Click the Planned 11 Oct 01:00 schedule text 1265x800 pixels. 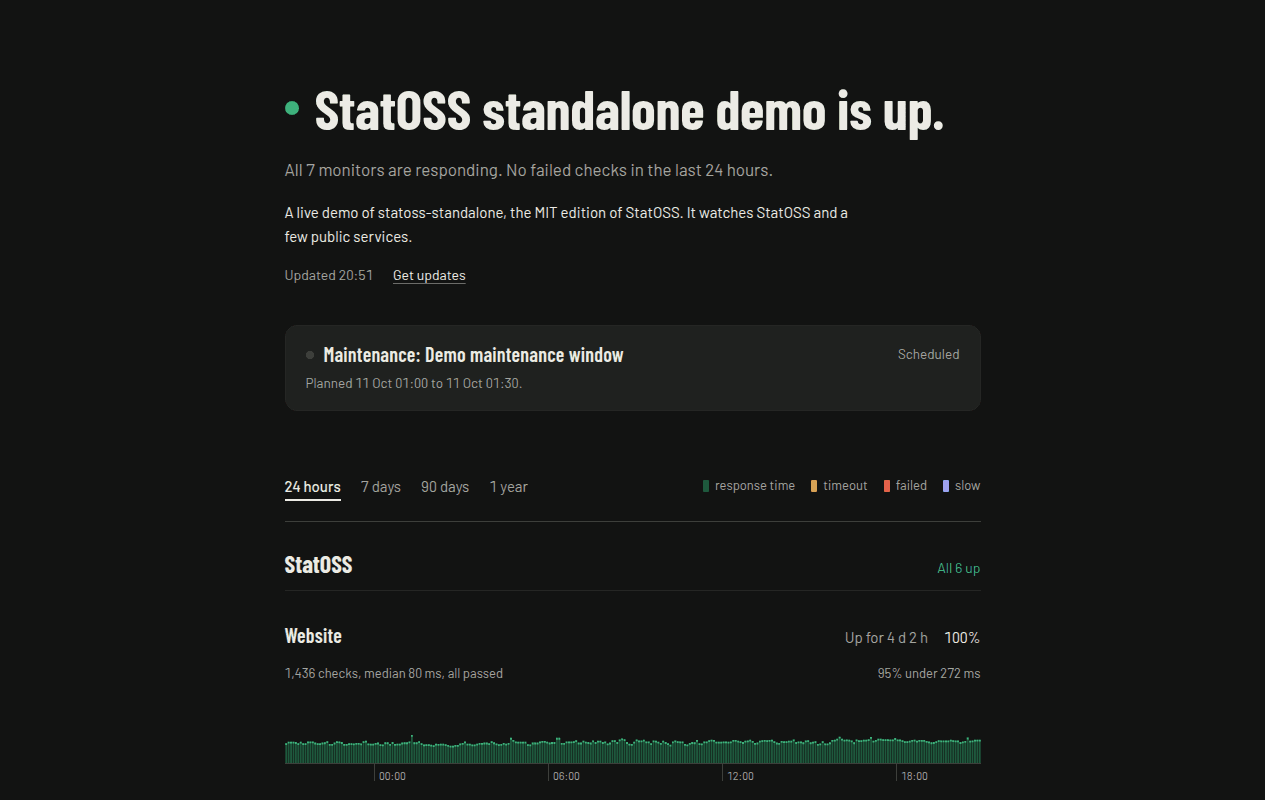(414, 383)
